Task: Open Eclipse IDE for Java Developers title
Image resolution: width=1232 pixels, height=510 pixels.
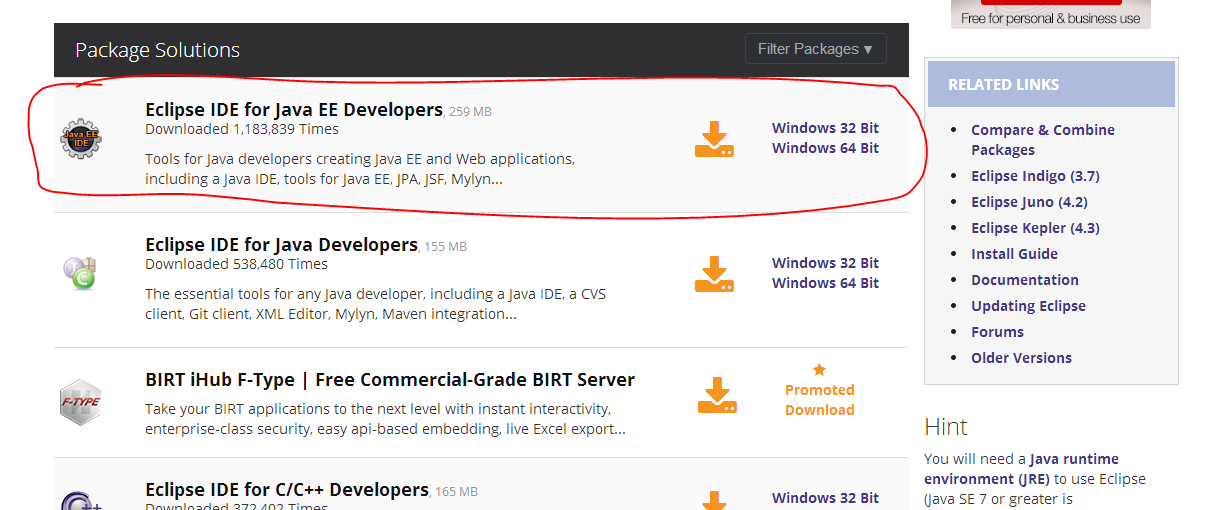Action: pyautogui.click(x=281, y=245)
